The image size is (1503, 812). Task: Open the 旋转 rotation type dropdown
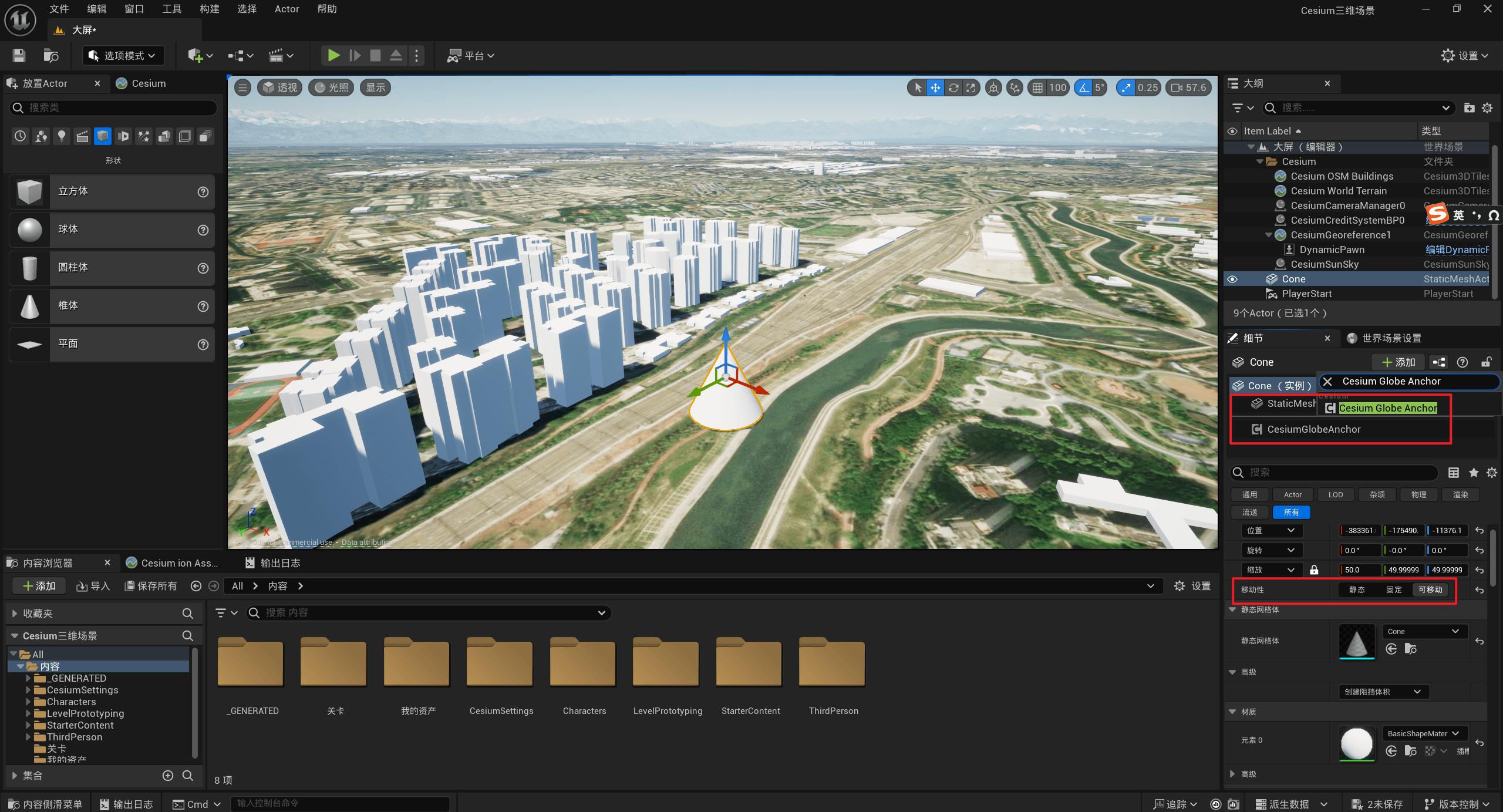point(1271,550)
